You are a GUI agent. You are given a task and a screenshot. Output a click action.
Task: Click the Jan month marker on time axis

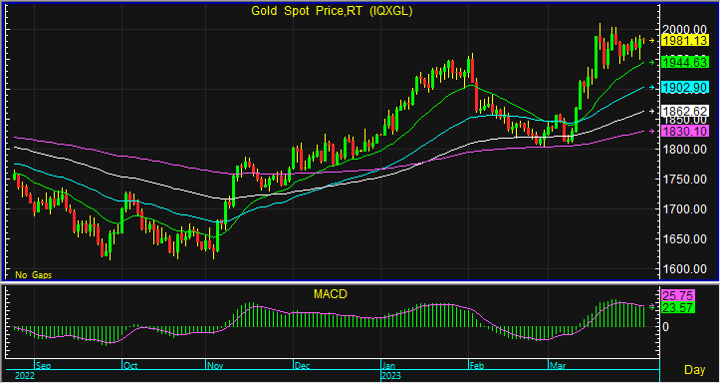point(389,366)
